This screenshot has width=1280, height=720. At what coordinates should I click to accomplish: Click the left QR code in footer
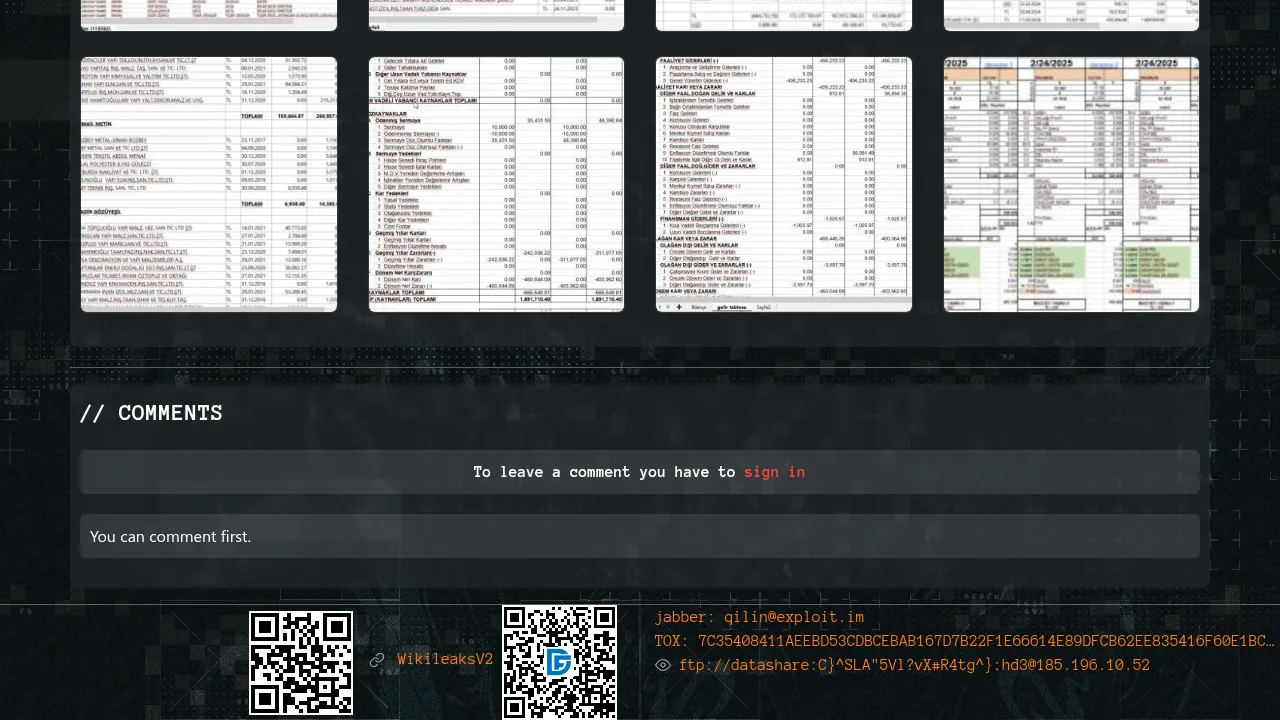301,663
